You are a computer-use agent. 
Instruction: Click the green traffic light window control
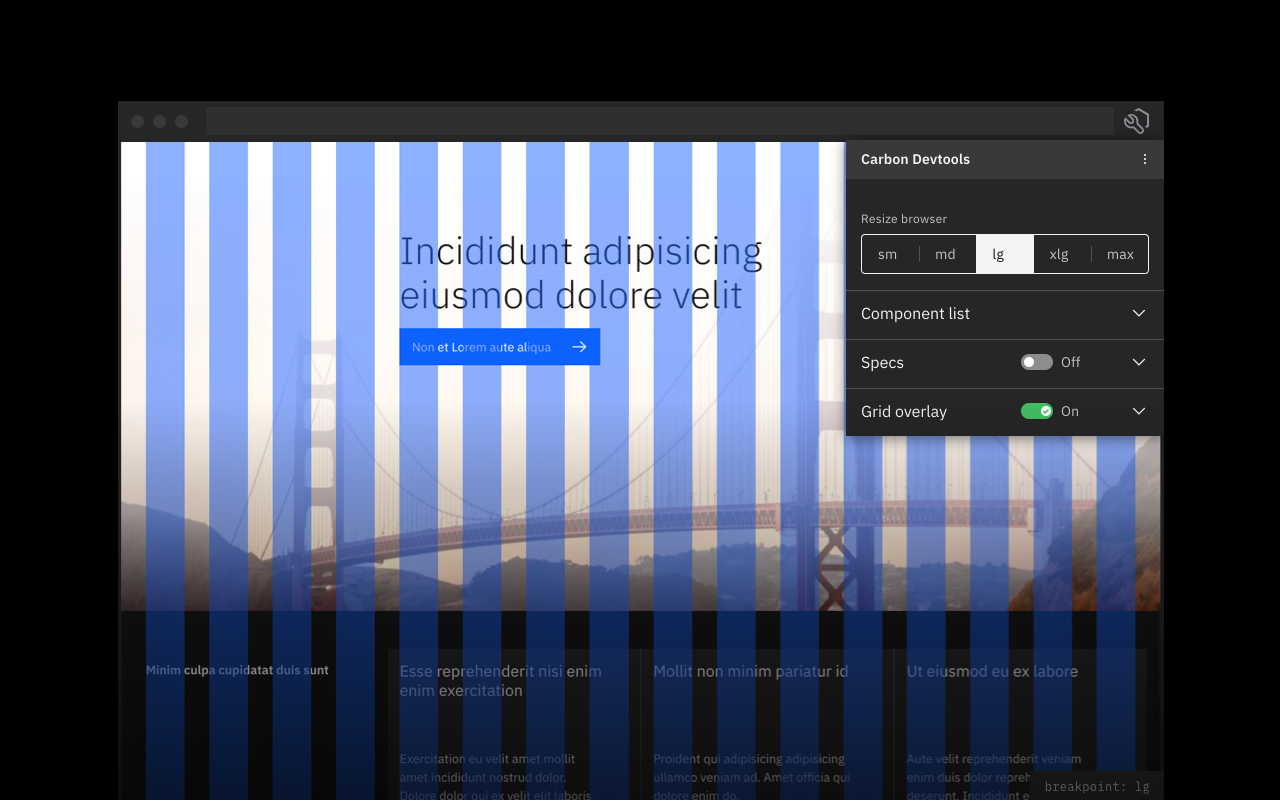pos(181,120)
